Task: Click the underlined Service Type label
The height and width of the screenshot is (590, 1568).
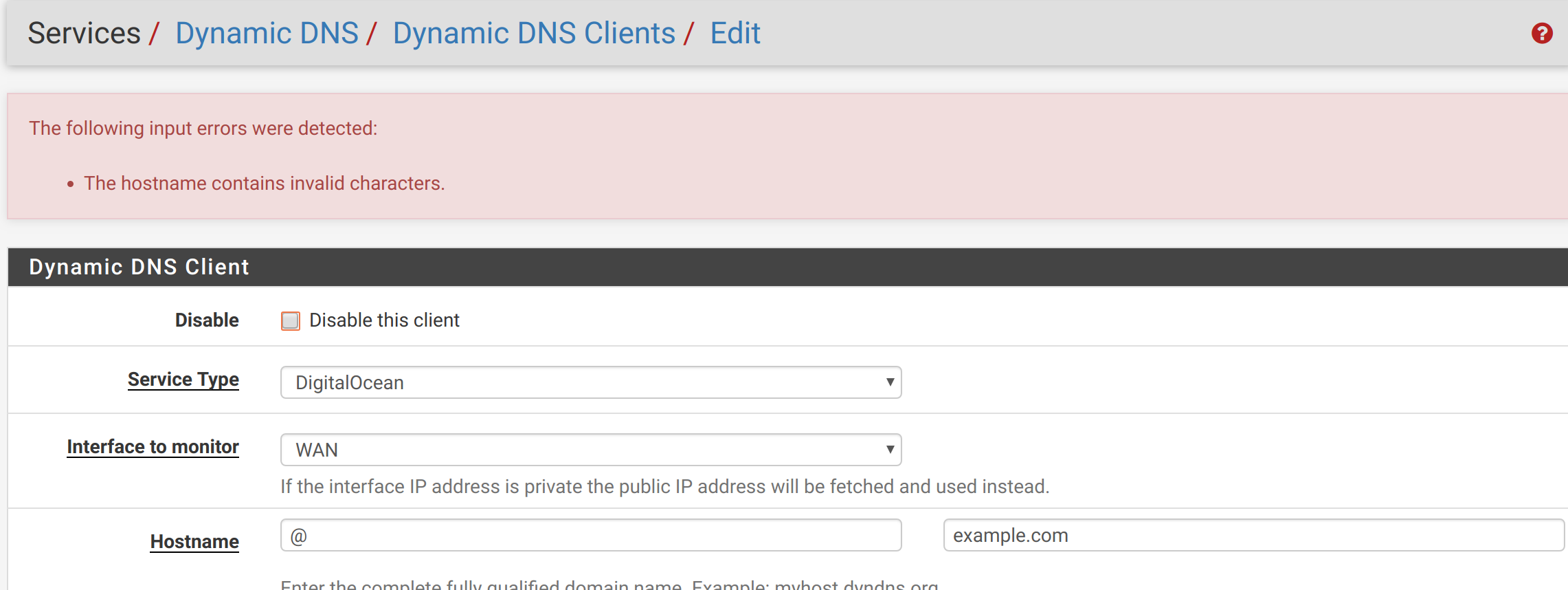Action: [183, 380]
